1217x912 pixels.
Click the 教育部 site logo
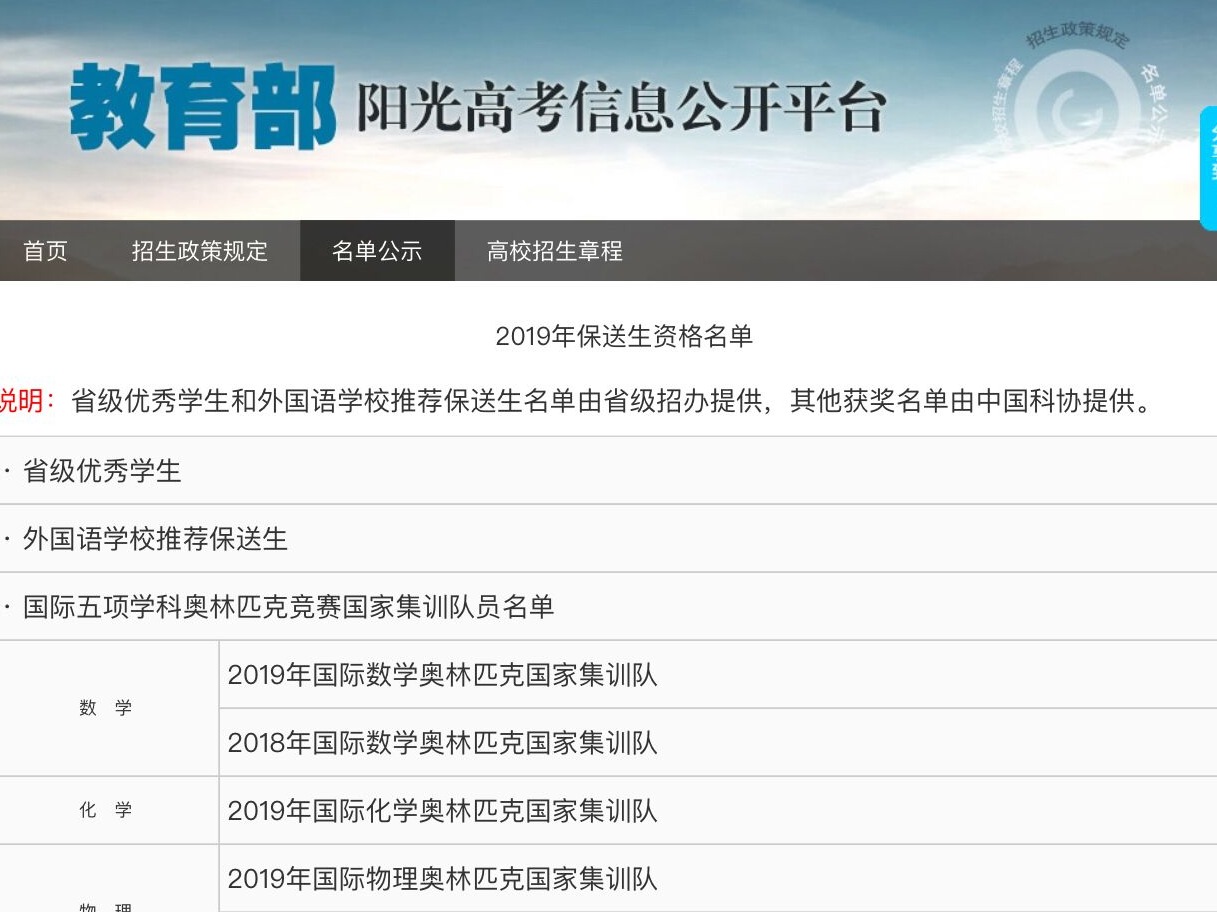point(203,106)
